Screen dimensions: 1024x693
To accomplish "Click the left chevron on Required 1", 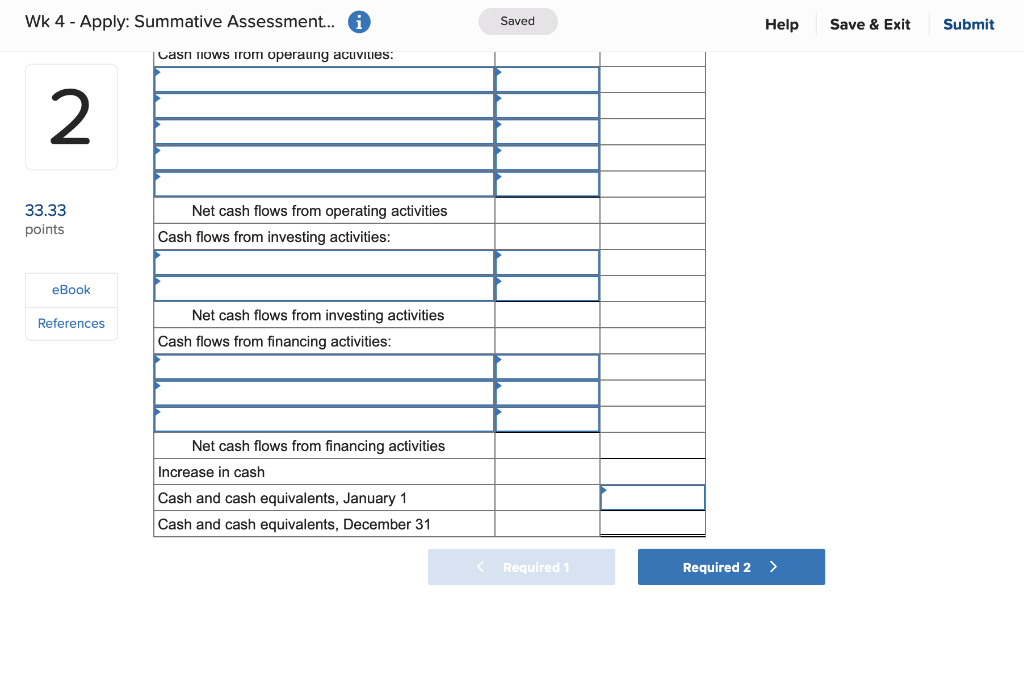I will click(480, 567).
